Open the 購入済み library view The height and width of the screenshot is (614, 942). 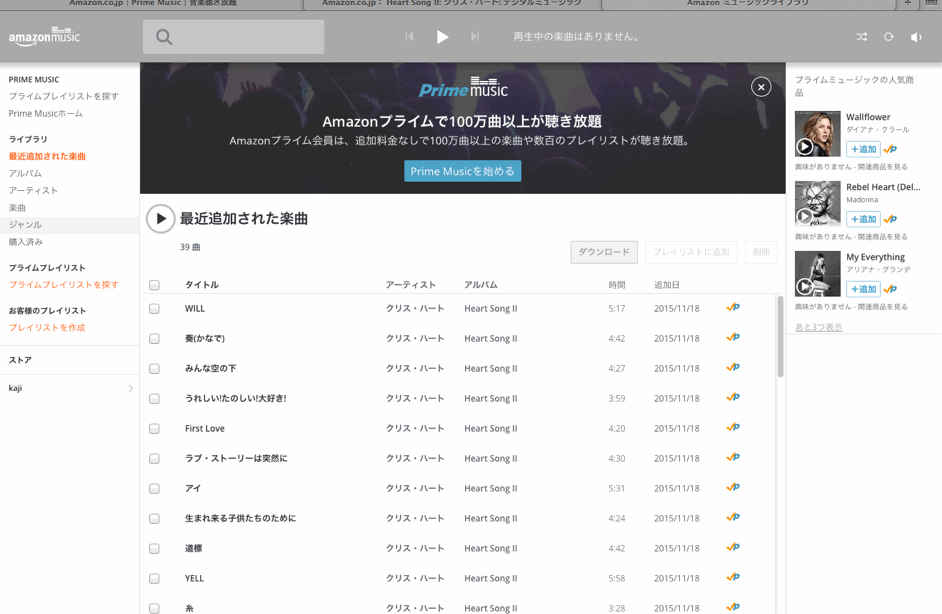pyautogui.click(x=26, y=242)
